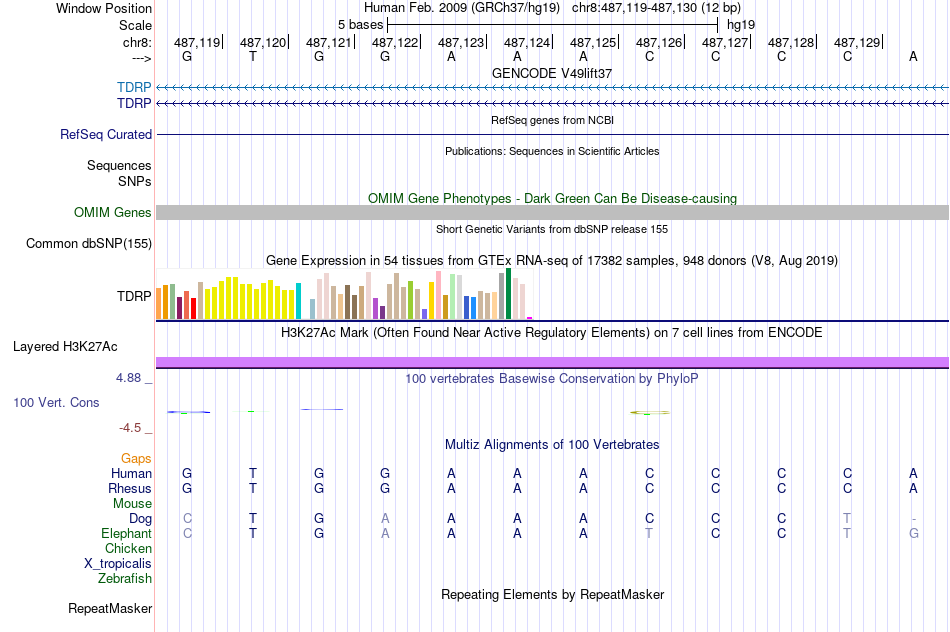Click the orange Gaps row label

tap(136, 459)
